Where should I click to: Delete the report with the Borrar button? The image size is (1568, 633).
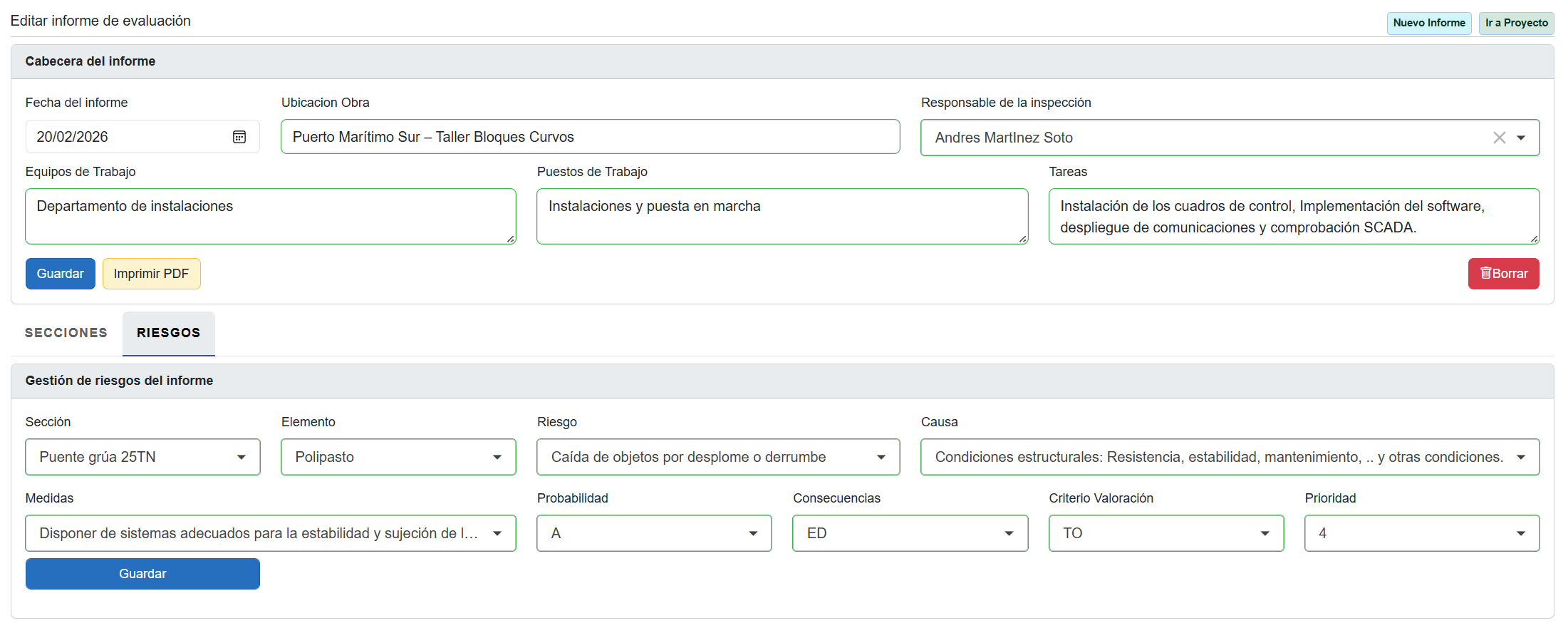tap(1503, 274)
